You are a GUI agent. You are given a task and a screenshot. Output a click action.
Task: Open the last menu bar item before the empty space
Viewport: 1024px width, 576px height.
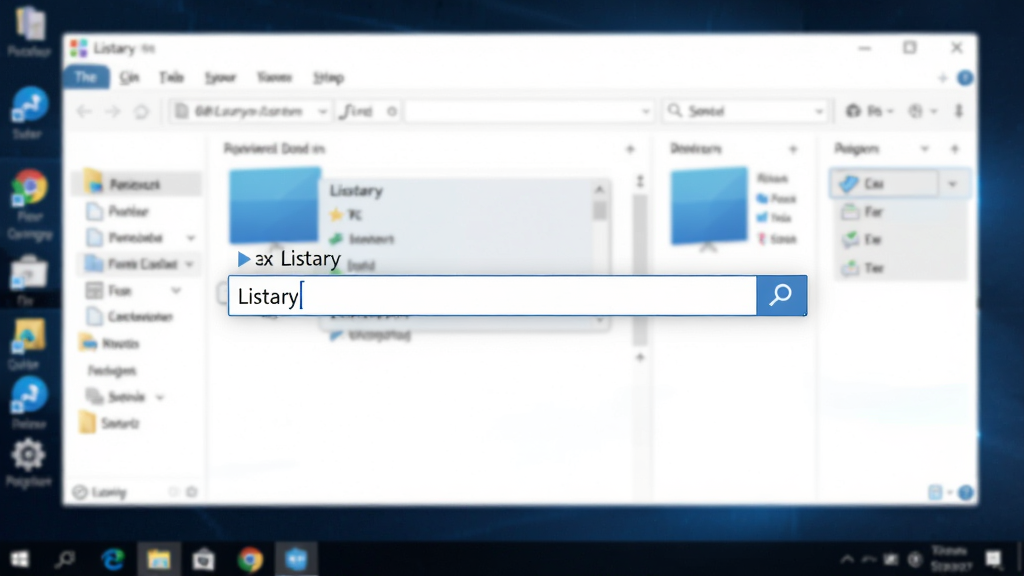click(328, 78)
